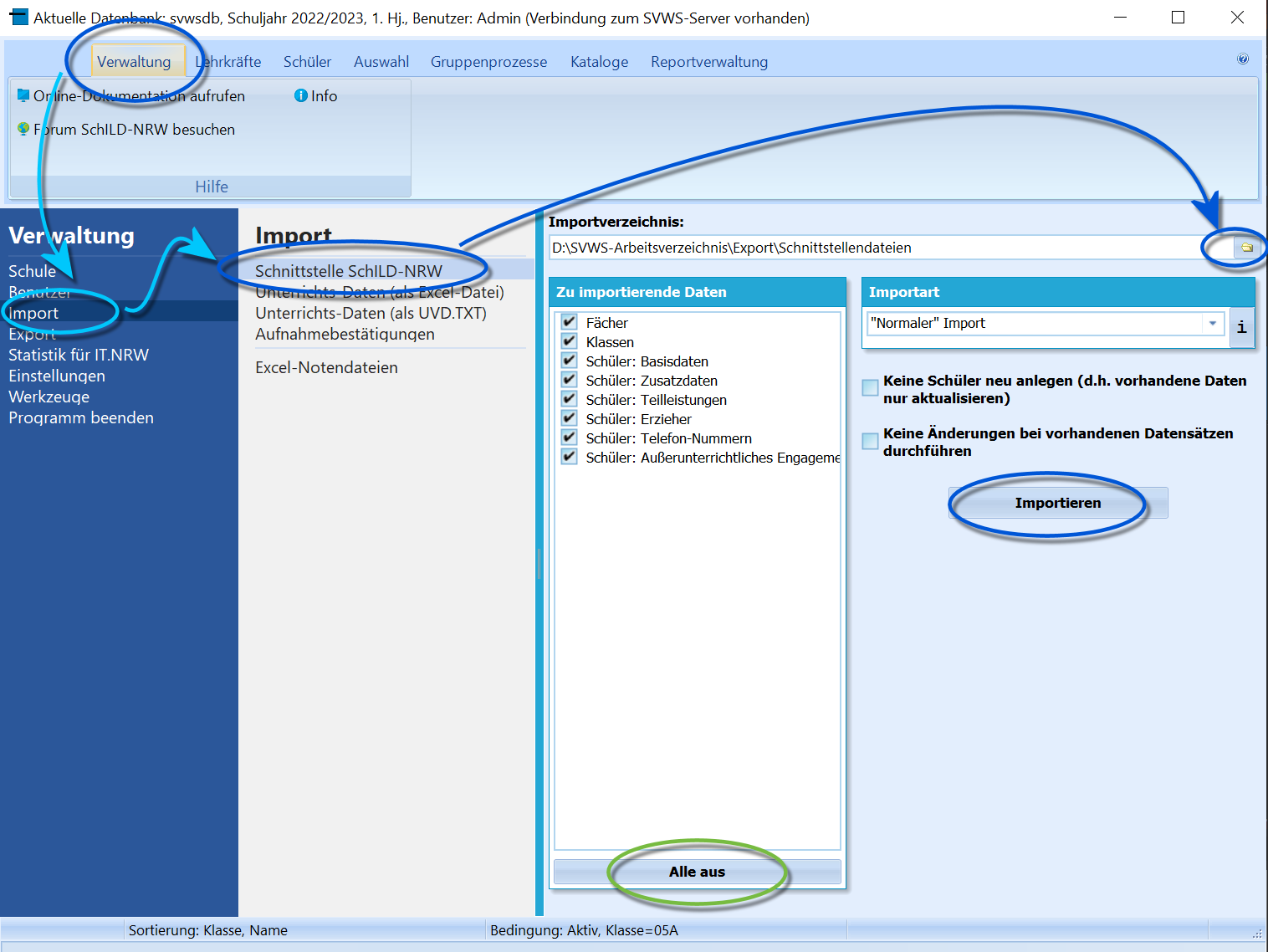Uncheck the Fächer checkbox

pyautogui.click(x=570, y=322)
